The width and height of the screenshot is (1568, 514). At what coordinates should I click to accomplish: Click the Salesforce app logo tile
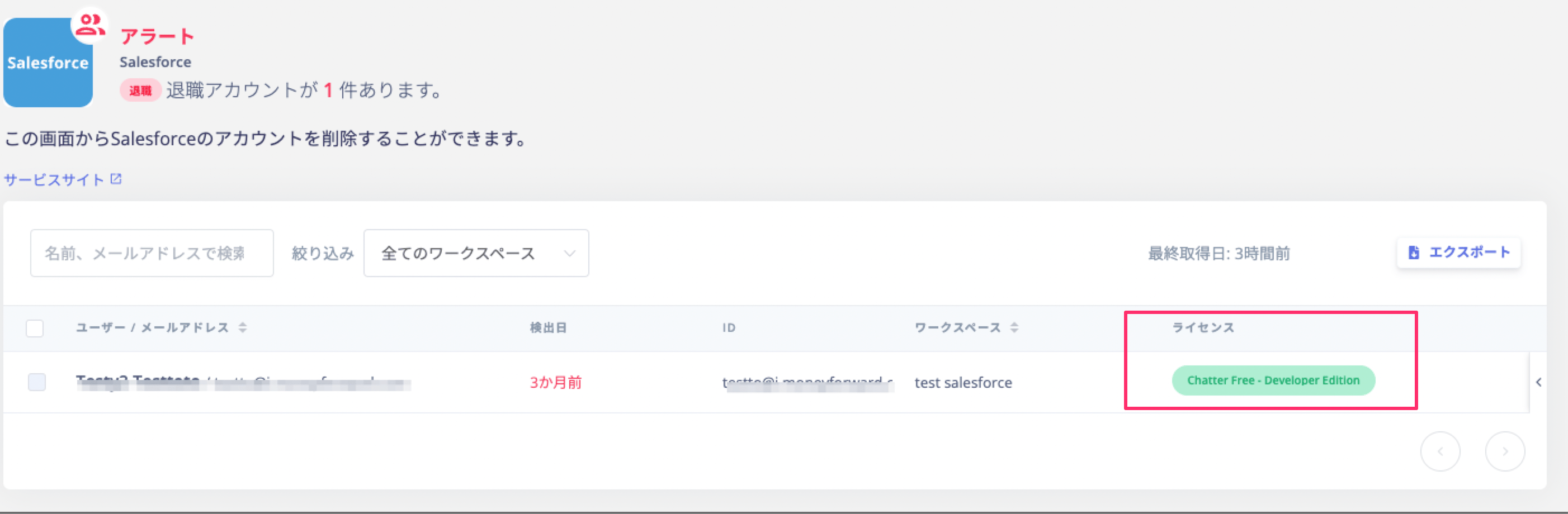tap(48, 63)
